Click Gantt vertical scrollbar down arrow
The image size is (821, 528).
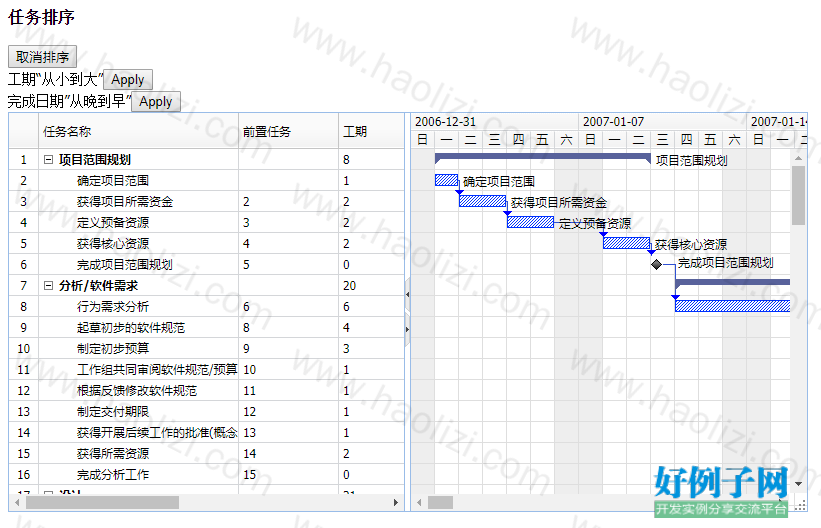[798, 484]
